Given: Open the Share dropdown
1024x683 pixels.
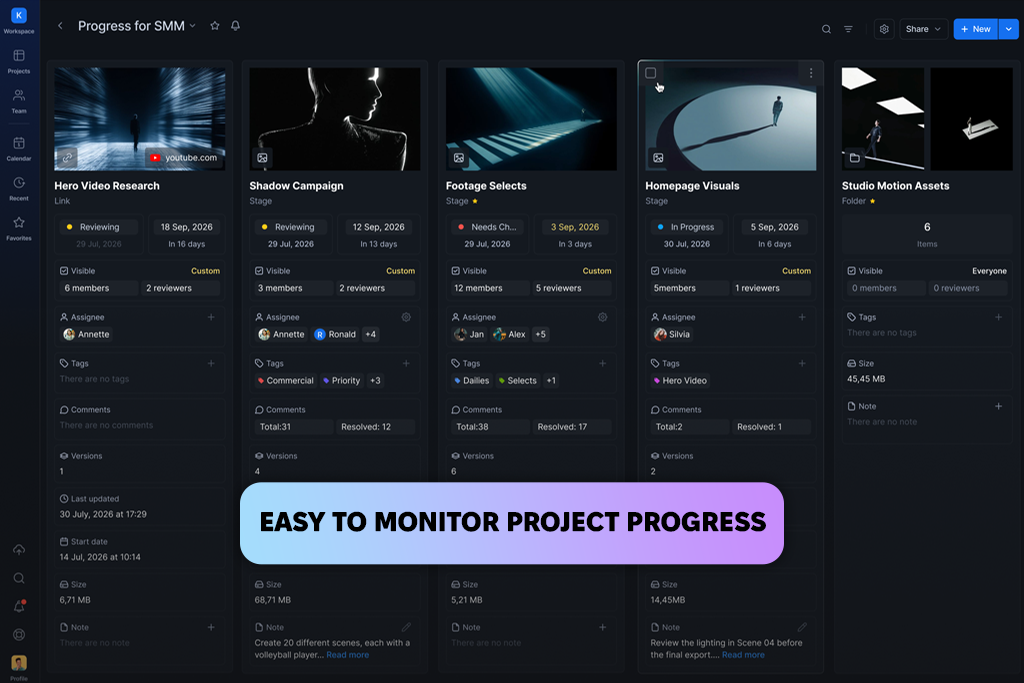Looking at the screenshot, I should coord(923,29).
